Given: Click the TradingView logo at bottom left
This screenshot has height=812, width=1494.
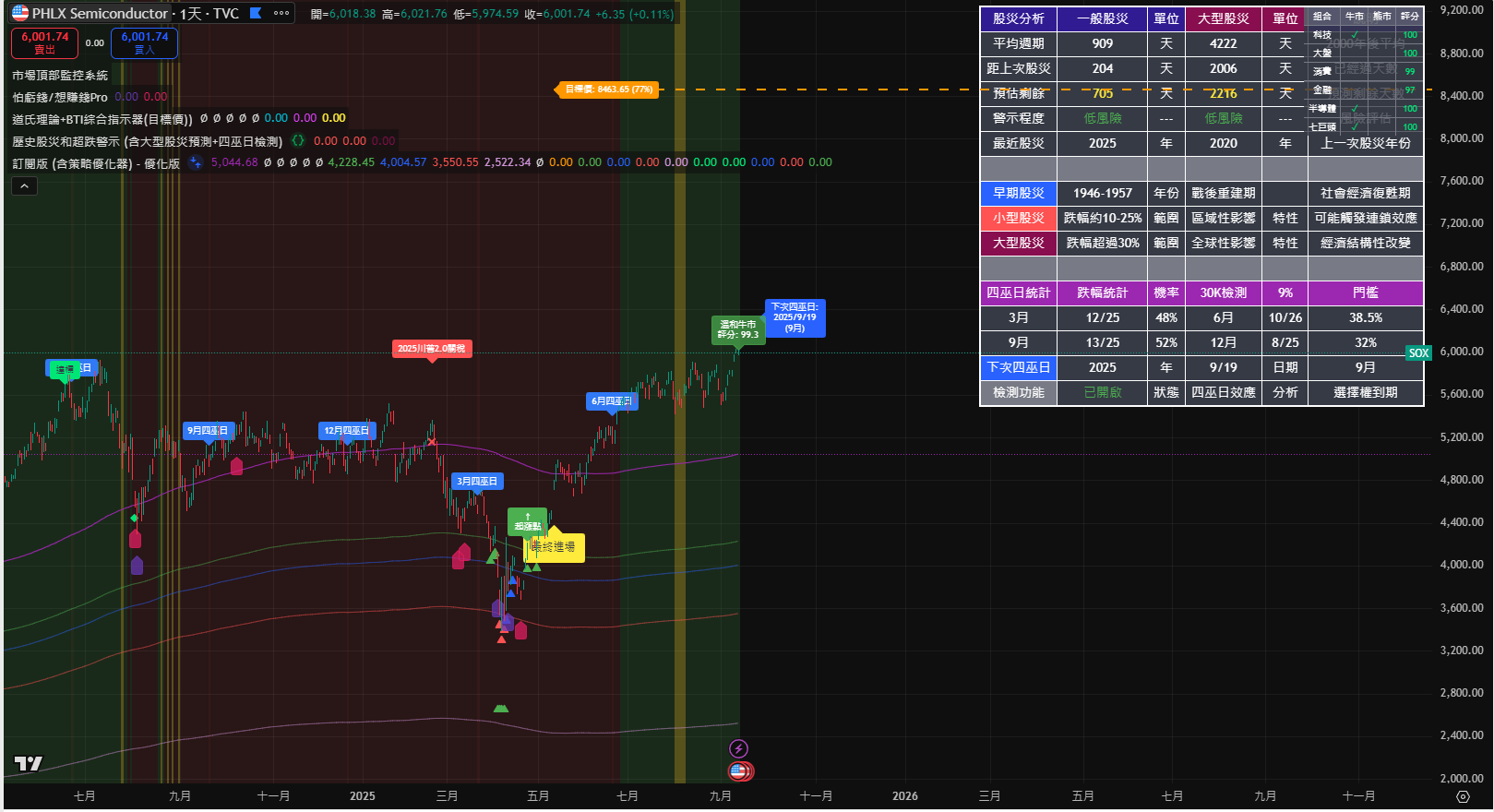Looking at the screenshot, I should pos(29,763).
